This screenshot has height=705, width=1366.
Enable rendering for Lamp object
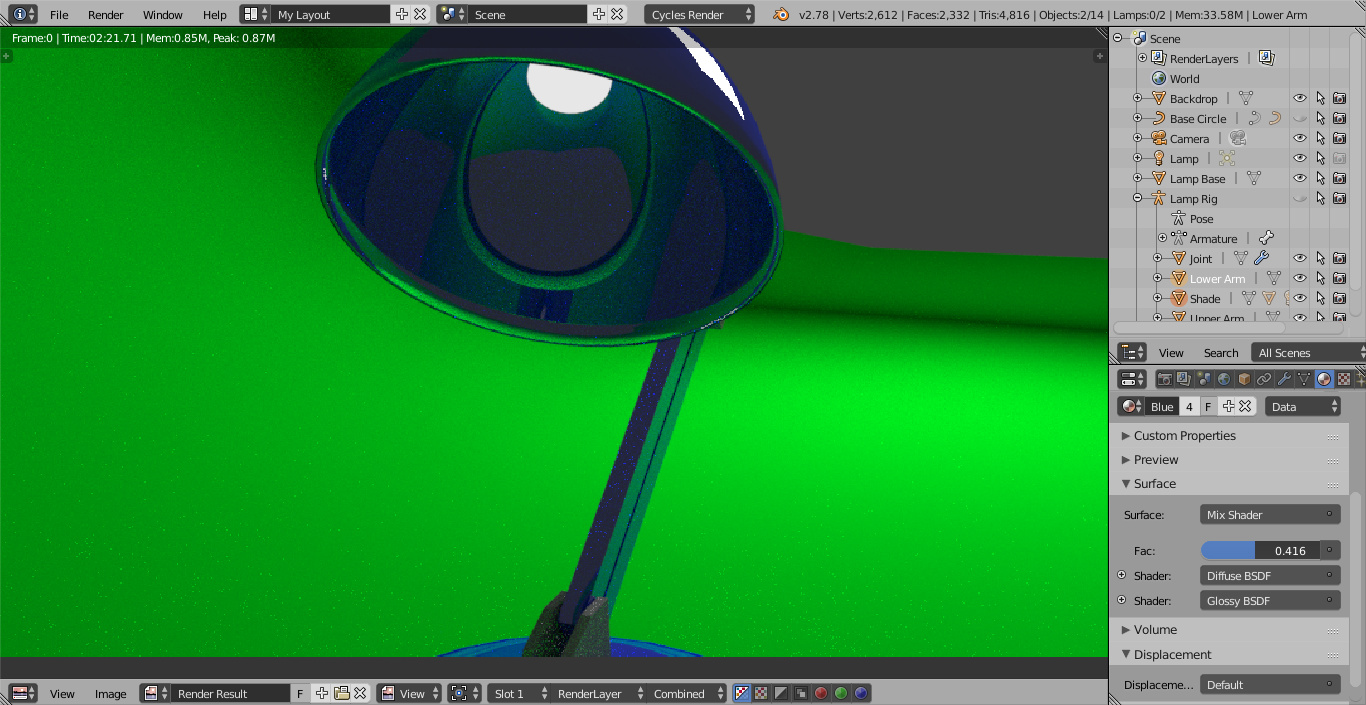tap(1339, 158)
